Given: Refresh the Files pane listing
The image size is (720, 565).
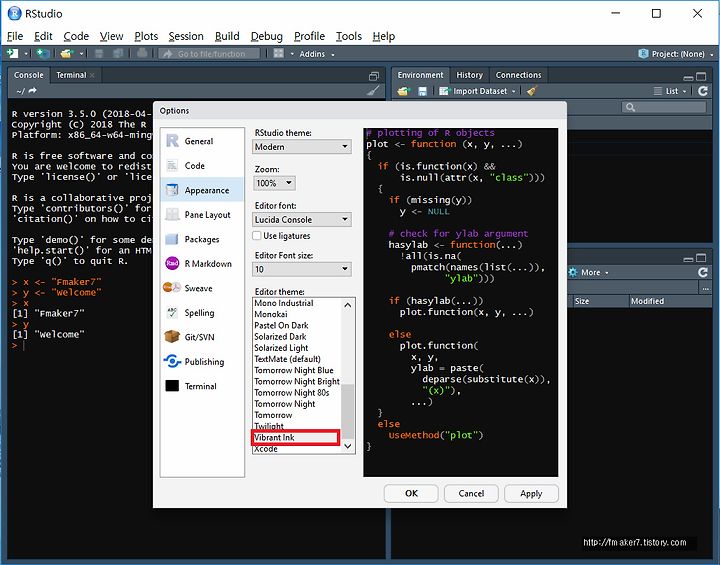Looking at the screenshot, I should (703, 272).
